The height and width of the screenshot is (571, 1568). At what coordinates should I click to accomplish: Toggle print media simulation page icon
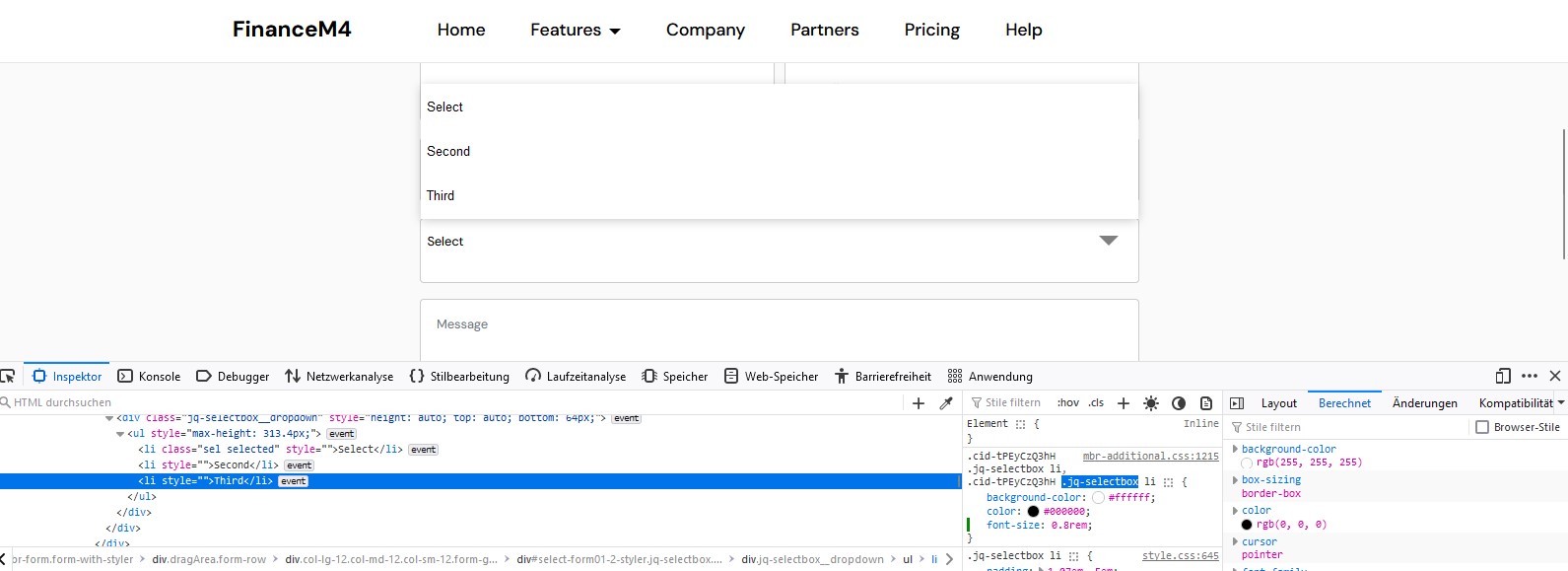(x=1206, y=403)
